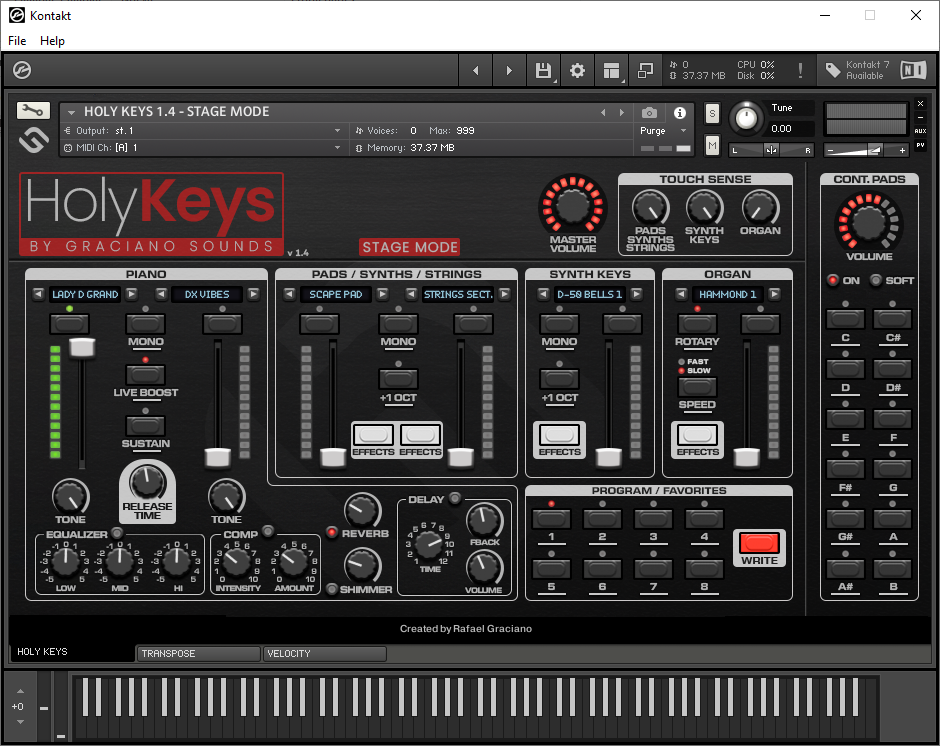
Task: Enable SOFT mode for cont. pads
Action: point(876,280)
